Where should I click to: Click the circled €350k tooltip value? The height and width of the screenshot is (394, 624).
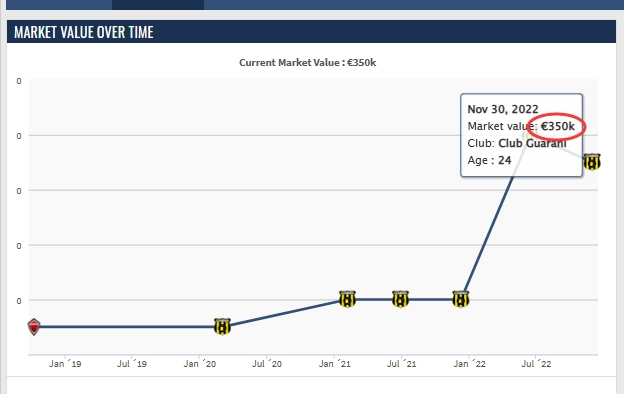click(558, 126)
